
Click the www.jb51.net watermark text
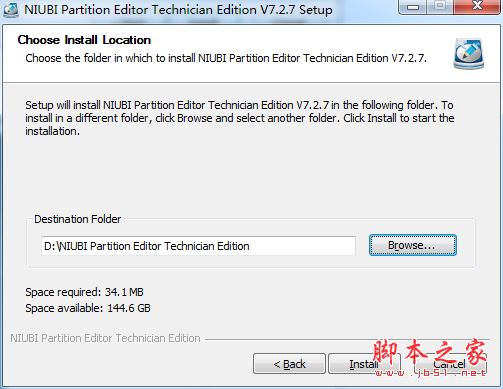point(430,373)
